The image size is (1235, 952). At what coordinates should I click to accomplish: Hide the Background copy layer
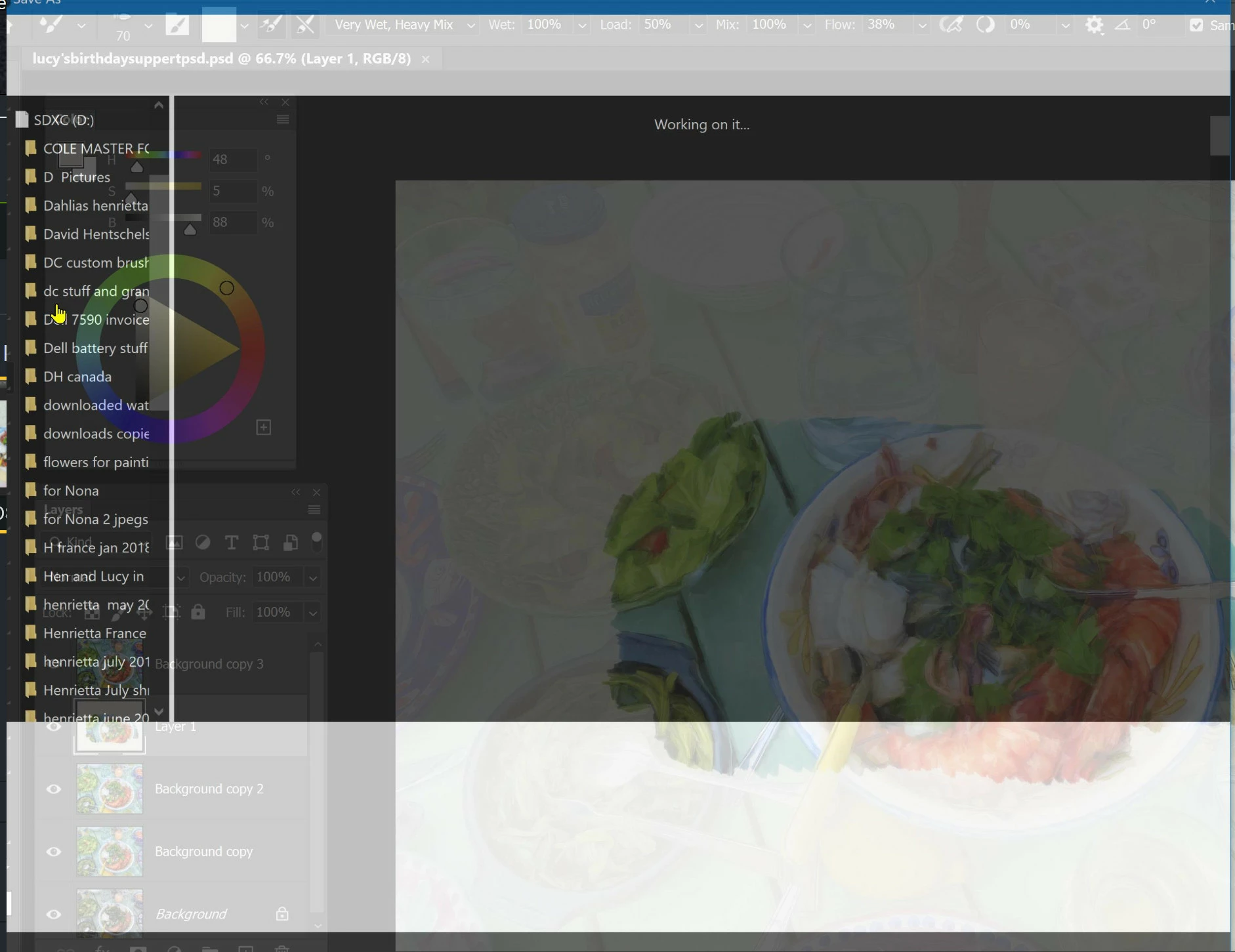(x=54, y=852)
